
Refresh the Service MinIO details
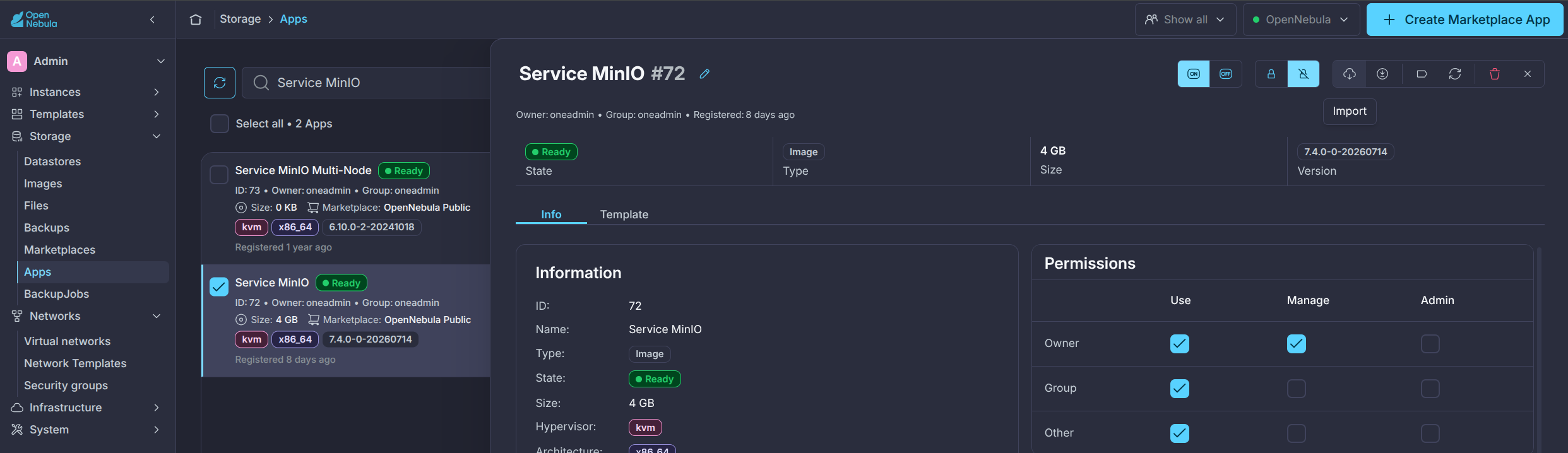coord(1455,74)
